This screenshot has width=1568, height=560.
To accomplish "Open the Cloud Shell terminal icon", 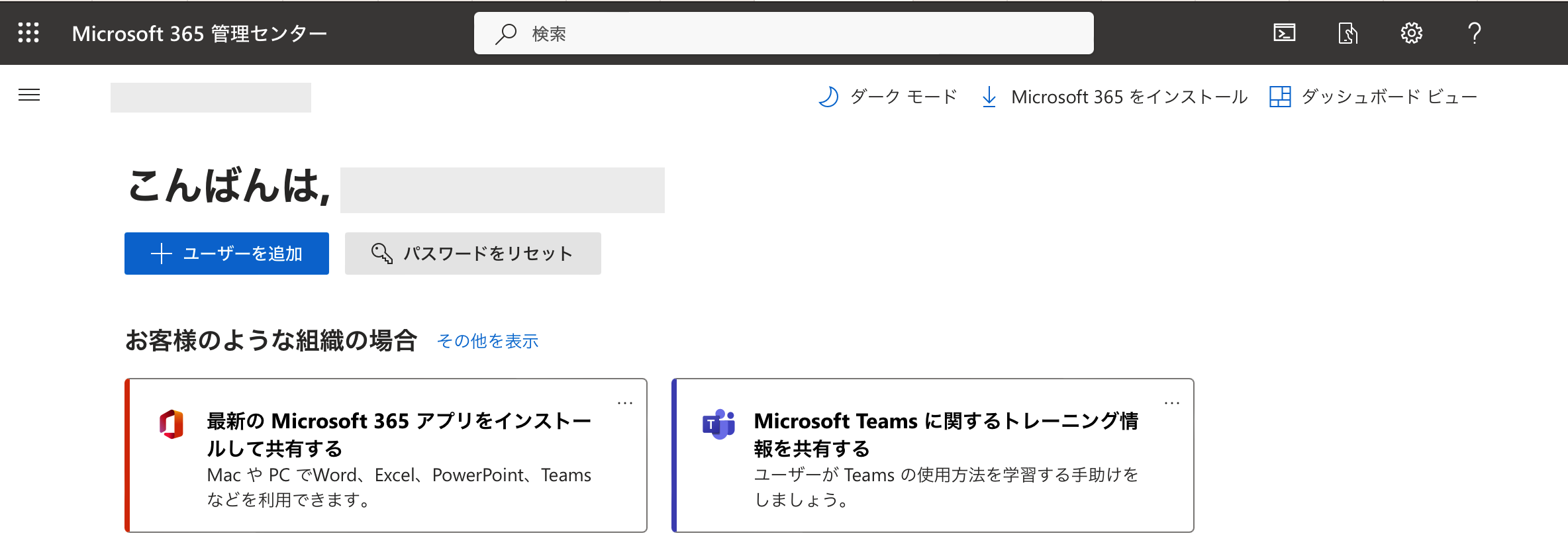I will coord(1285,32).
